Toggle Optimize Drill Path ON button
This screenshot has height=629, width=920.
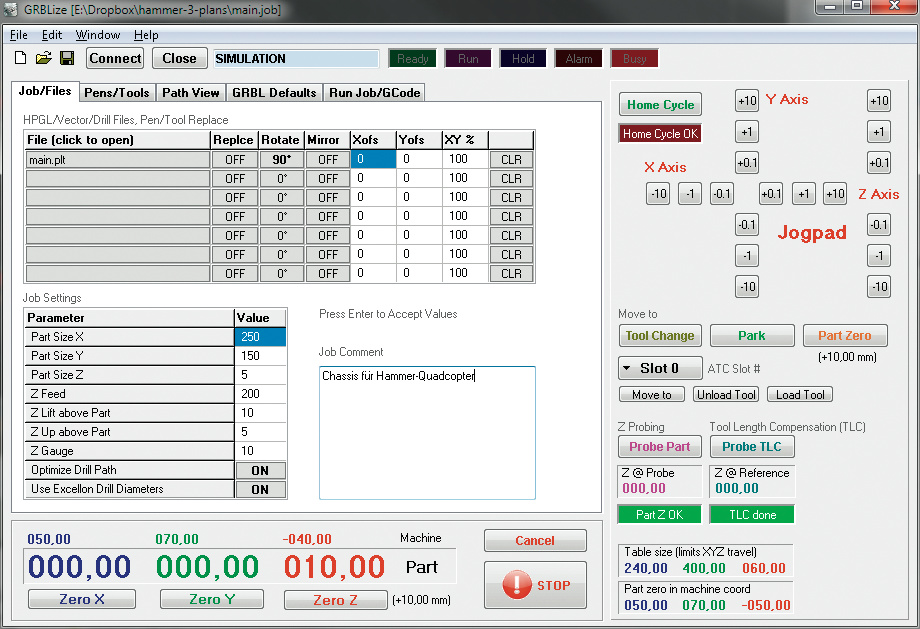(x=260, y=470)
